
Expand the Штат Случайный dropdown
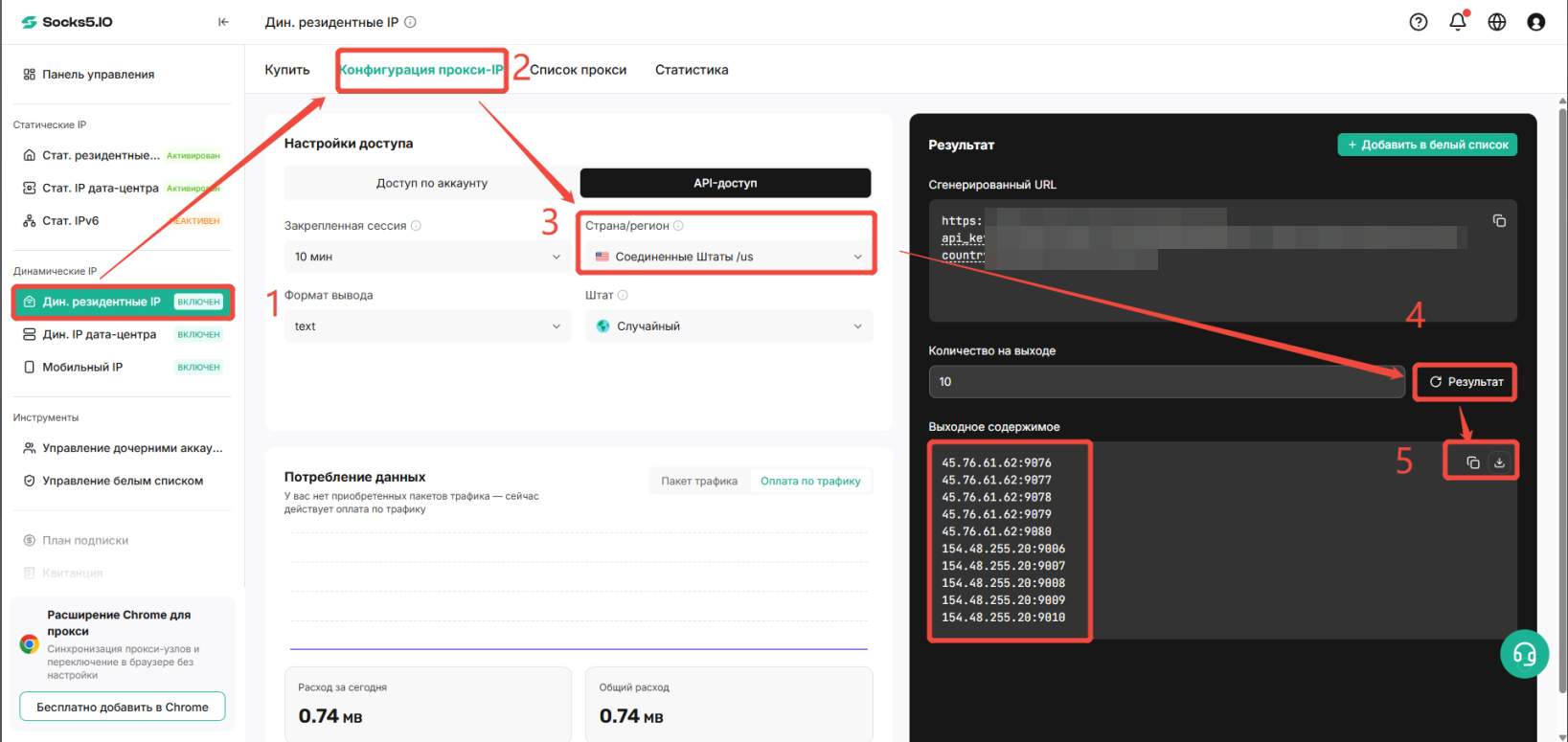click(x=729, y=326)
